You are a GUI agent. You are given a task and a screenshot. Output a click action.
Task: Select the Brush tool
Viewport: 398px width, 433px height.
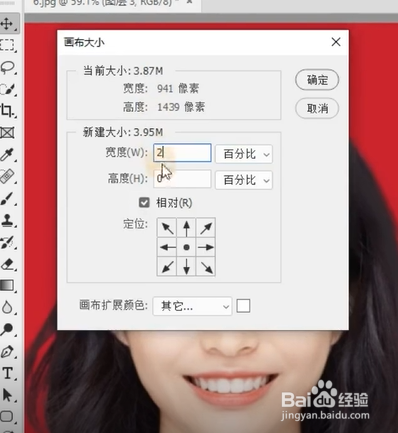click(x=7, y=198)
